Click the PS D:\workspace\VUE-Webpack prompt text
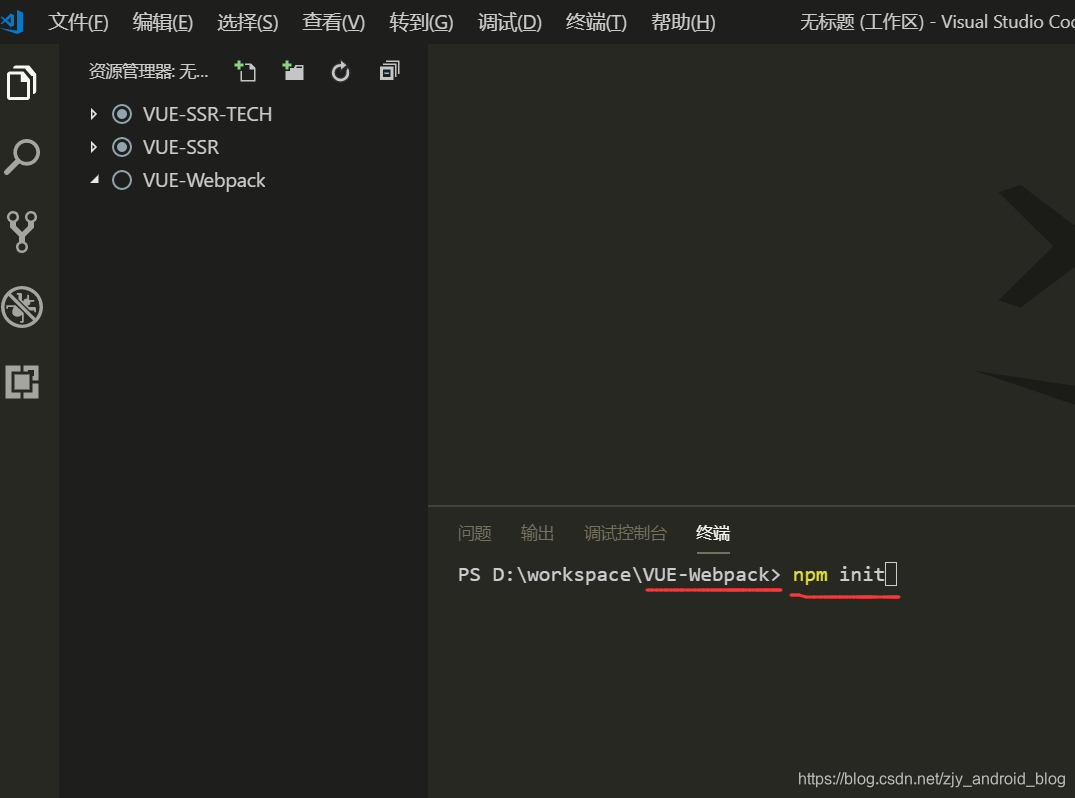The height and width of the screenshot is (798, 1075). tap(619, 575)
